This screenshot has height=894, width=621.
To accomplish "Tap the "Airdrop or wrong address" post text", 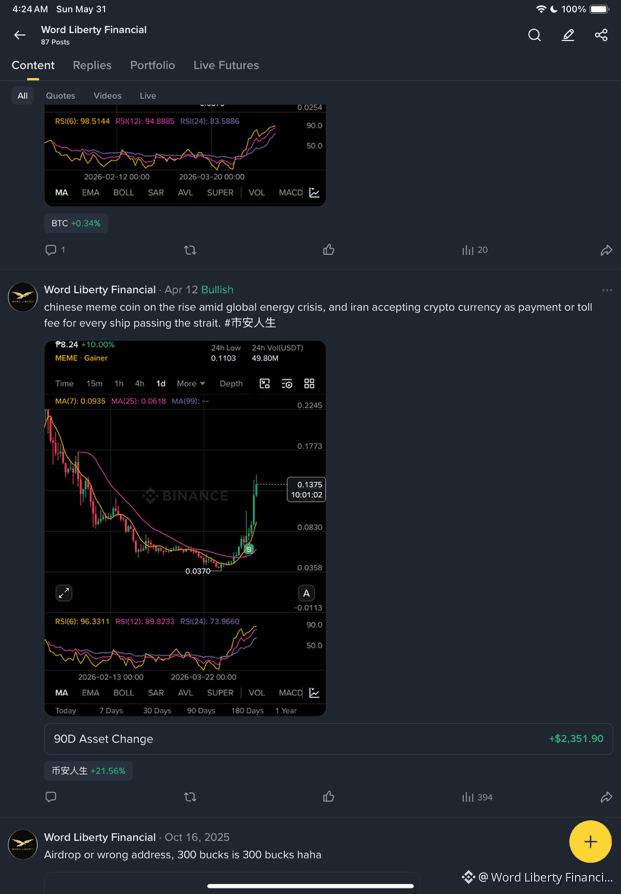I will pos(182,855).
